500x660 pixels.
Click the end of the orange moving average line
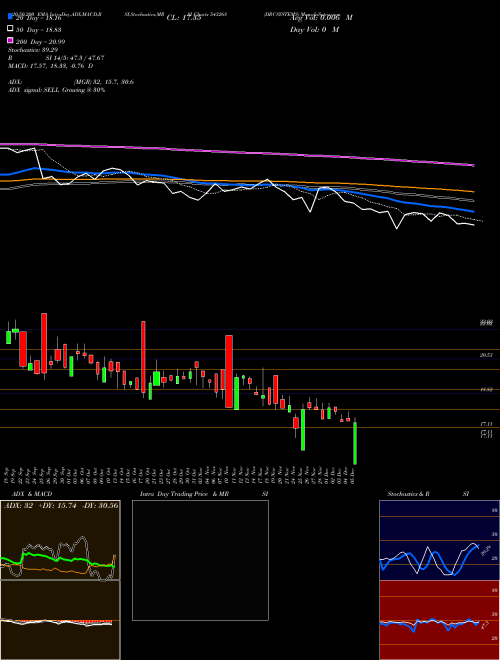point(473,191)
